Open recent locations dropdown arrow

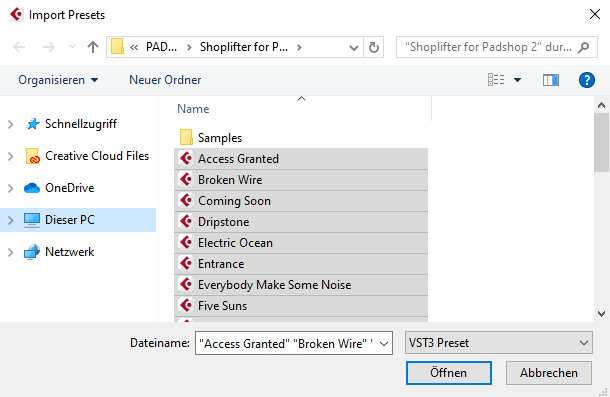(x=72, y=47)
